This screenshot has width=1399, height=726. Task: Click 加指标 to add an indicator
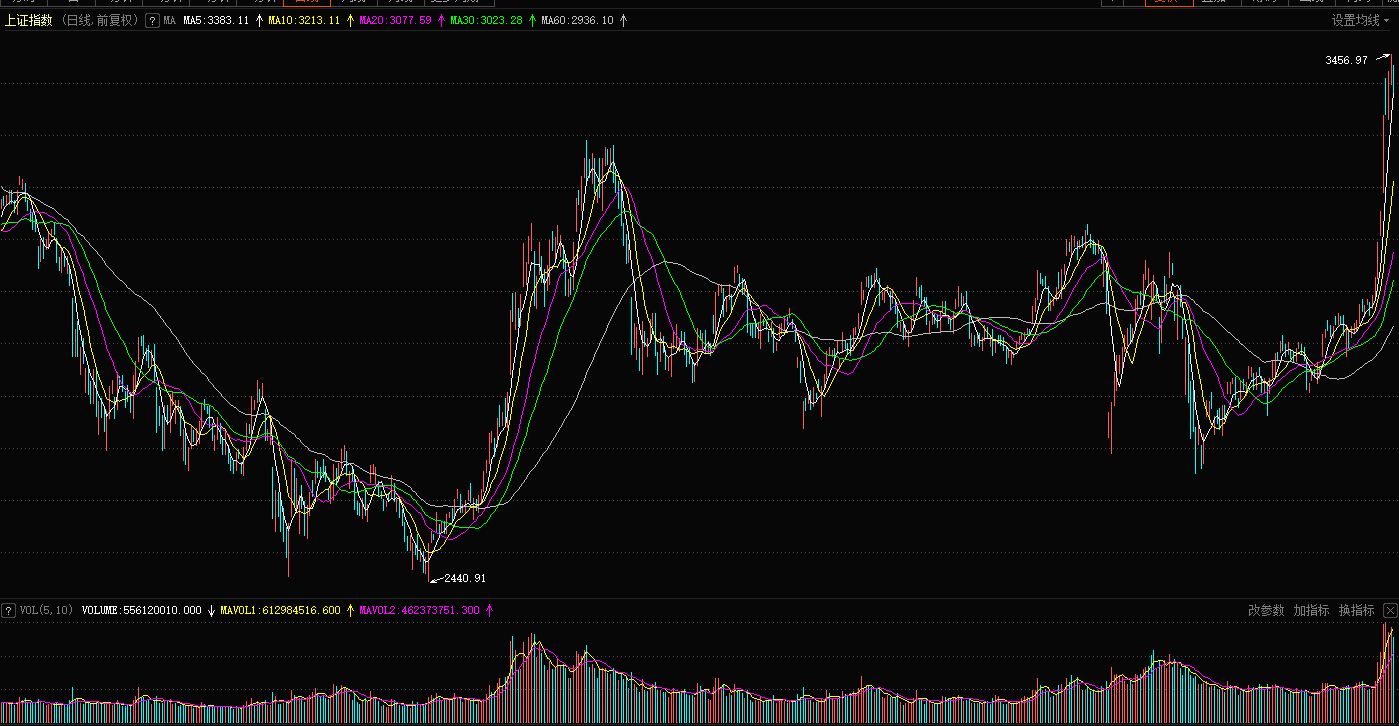point(1311,610)
